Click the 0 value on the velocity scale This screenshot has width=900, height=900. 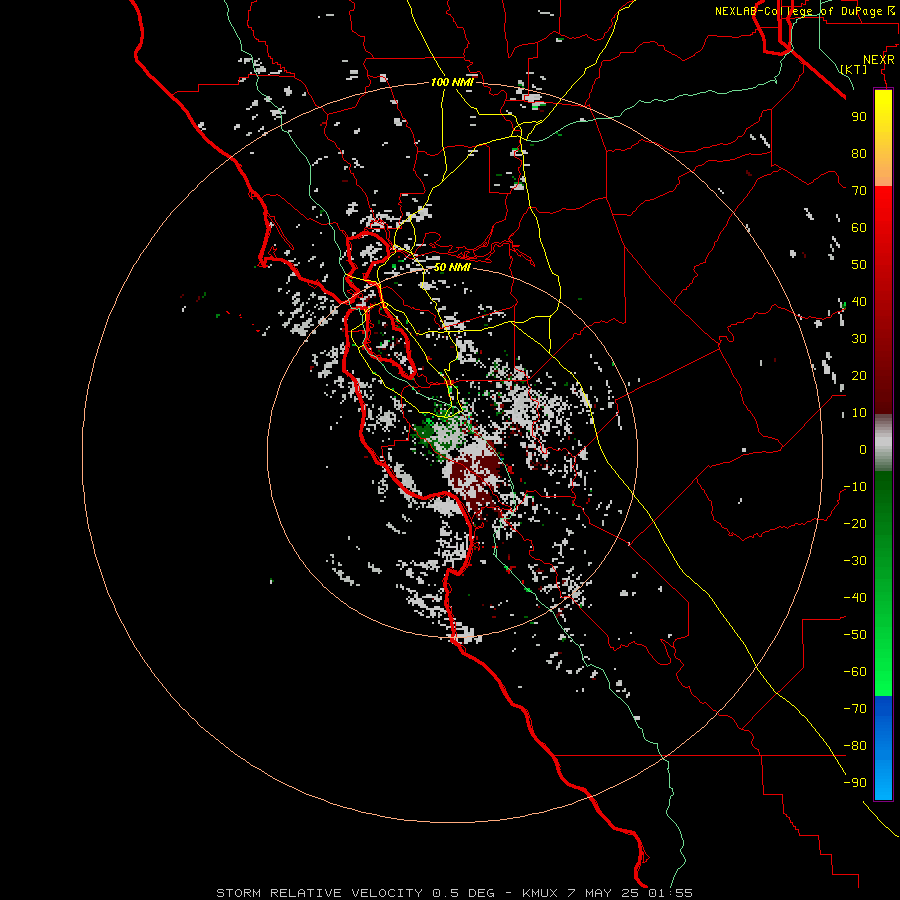tap(863, 449)
